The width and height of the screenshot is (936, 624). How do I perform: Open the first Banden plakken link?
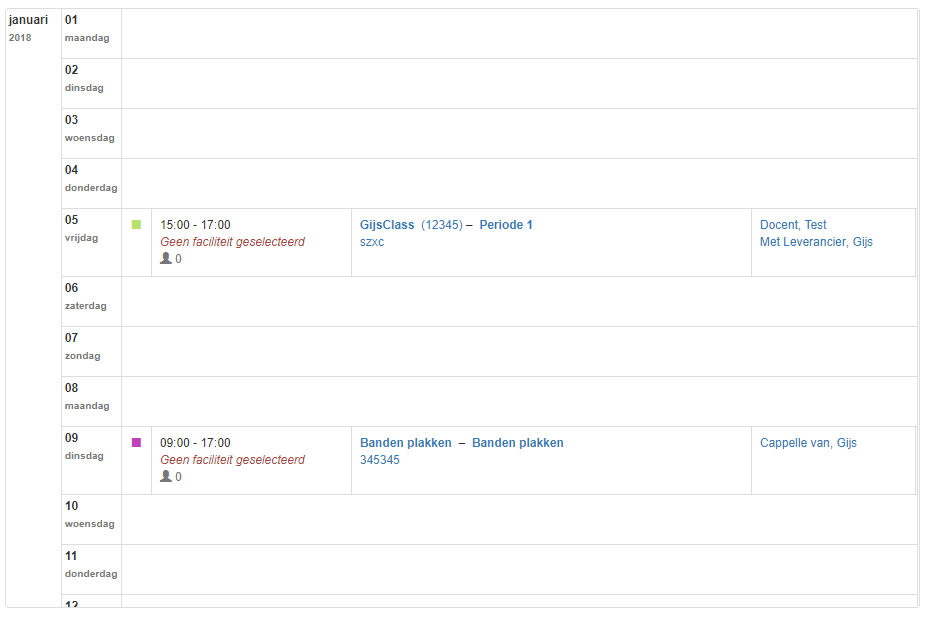point(405,443)
